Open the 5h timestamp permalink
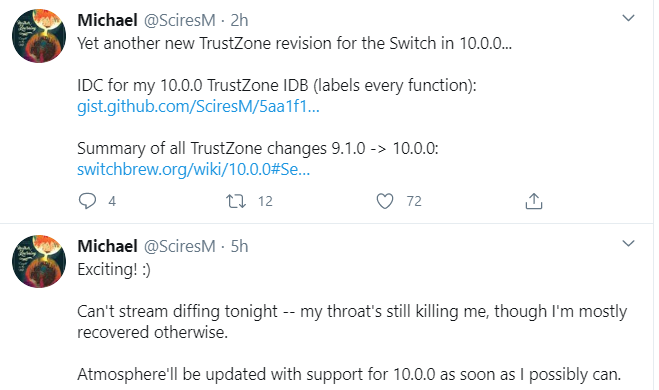 click(239, 246)
